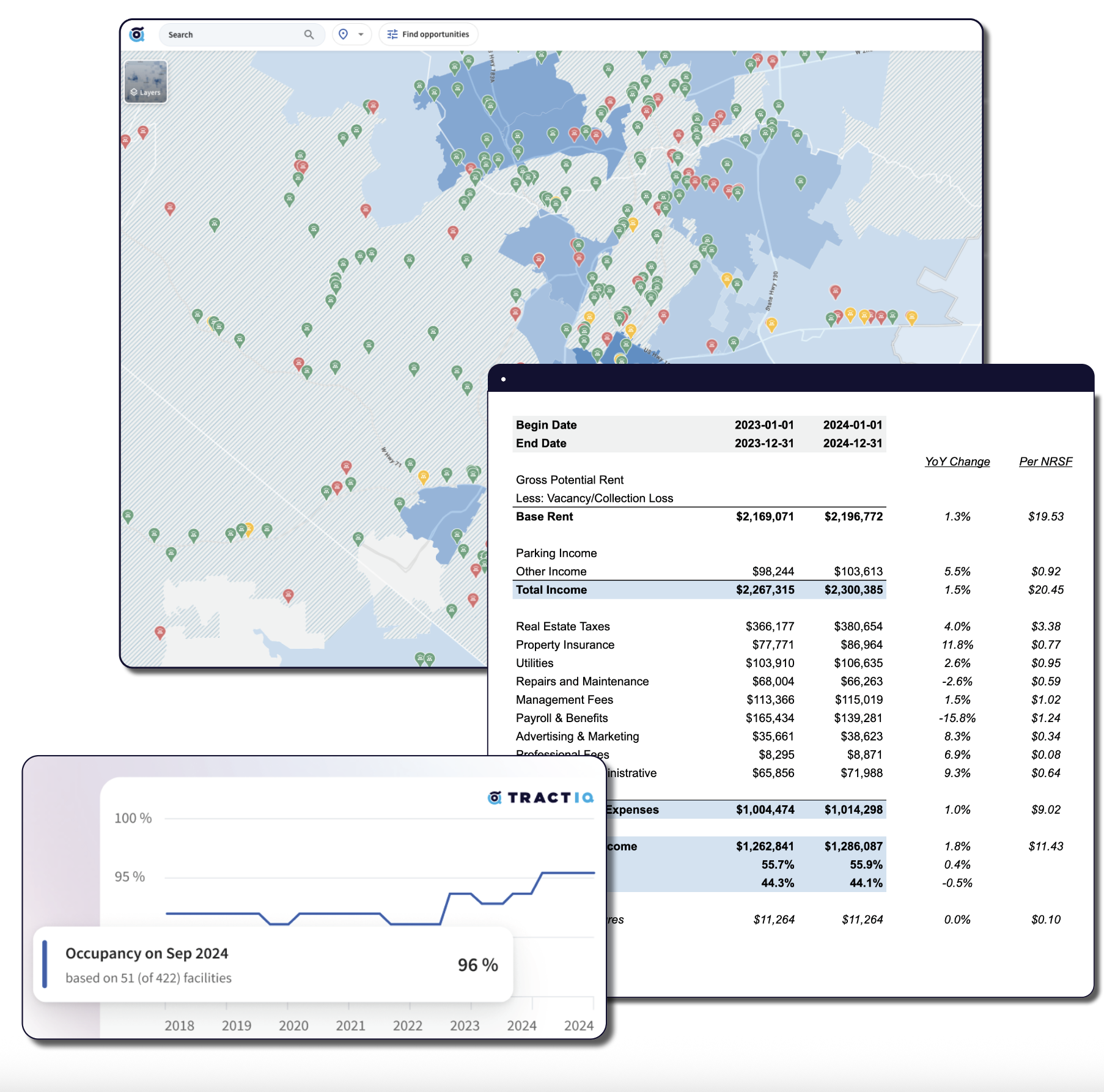Click the magnifier icon in Search box
This screenshot has height=1092, width=1104.
point(309,35)
